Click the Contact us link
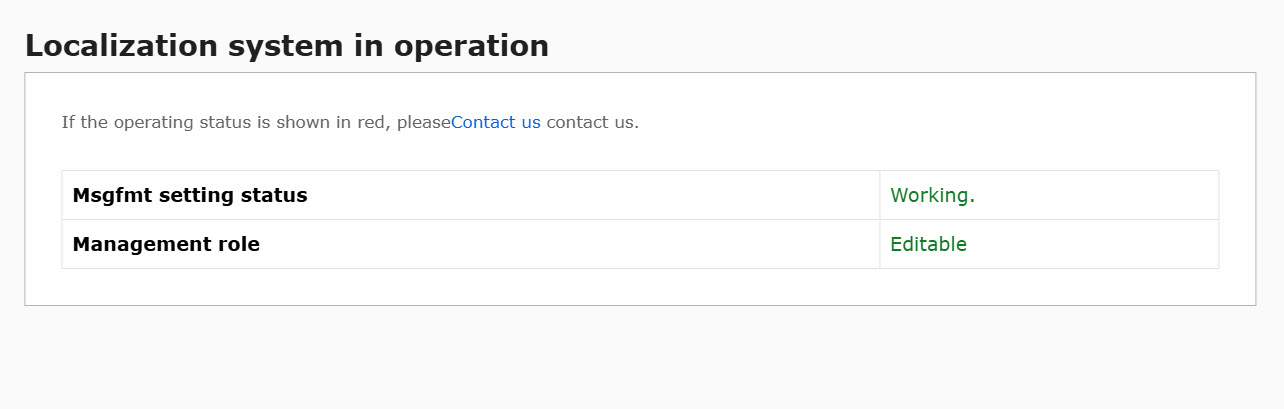The width and height of the screenshot is (1284, 409). pos(495,123)
